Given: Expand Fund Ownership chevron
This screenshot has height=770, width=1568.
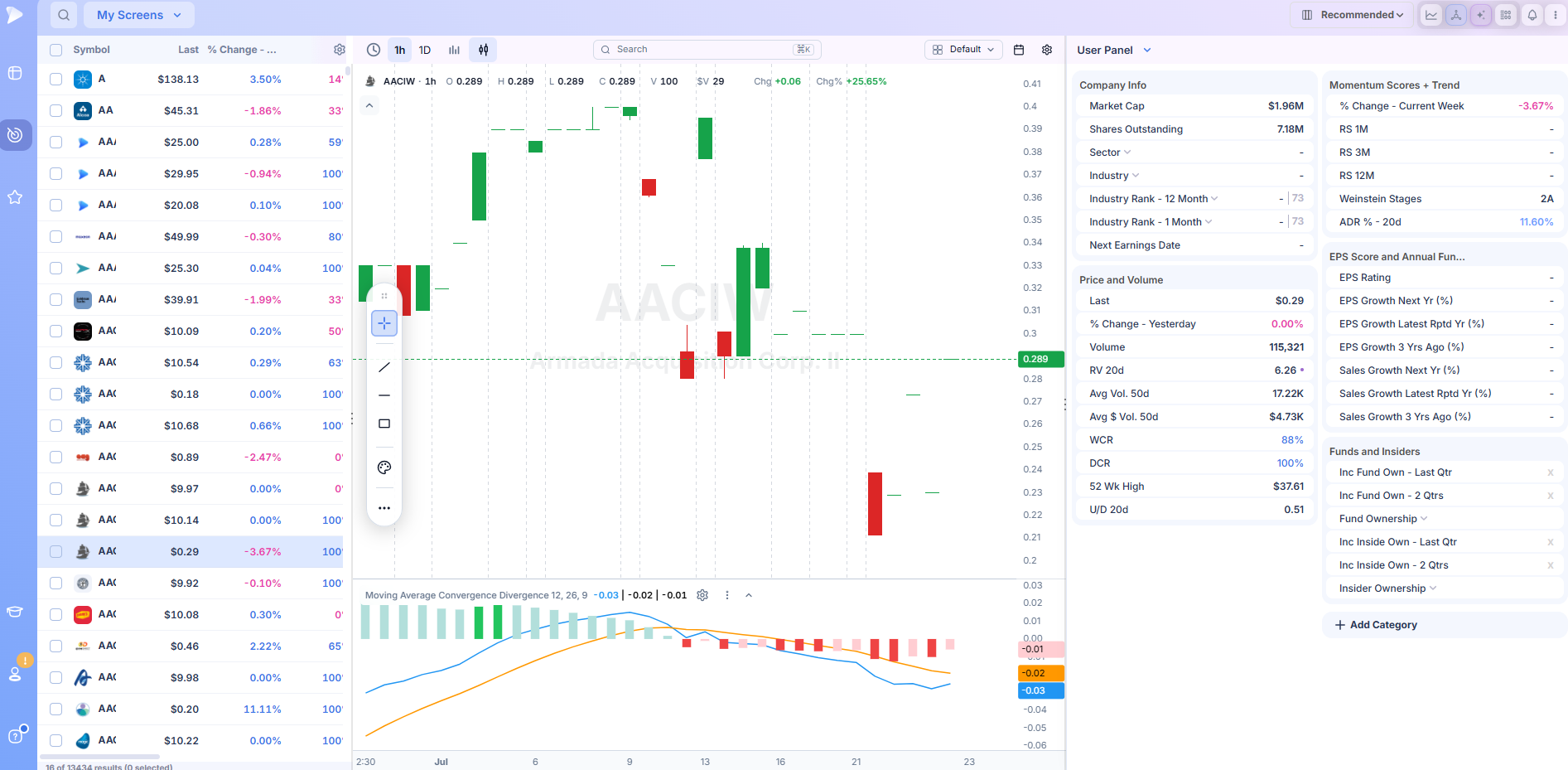Looking at the screenshot, I should pos(1424,519).
